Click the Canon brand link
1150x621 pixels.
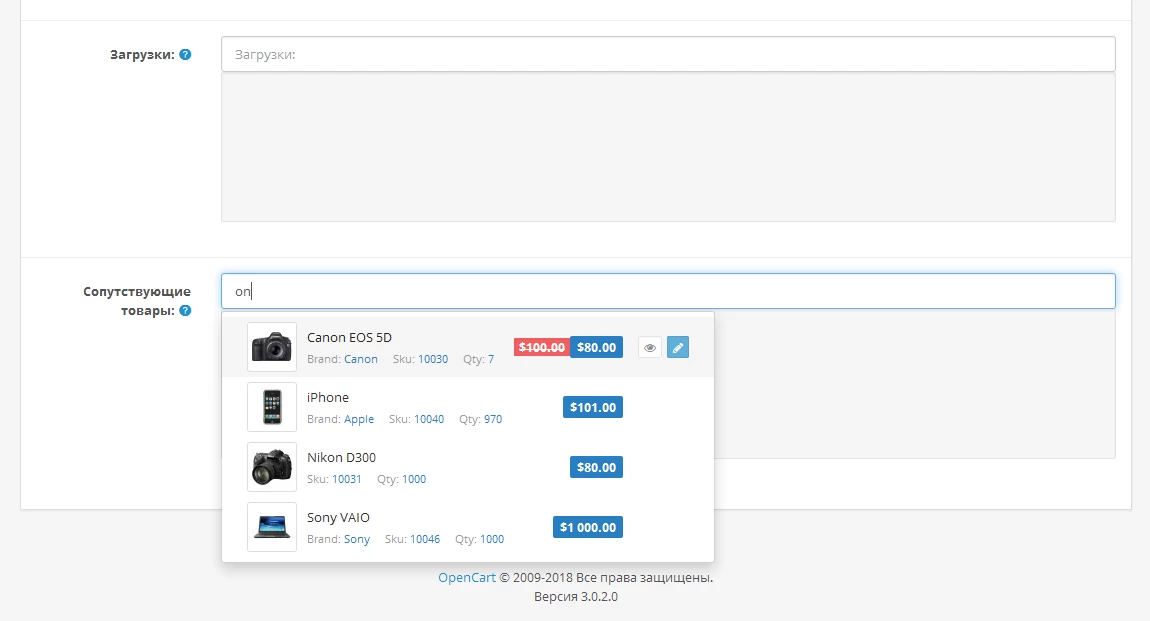361,359
